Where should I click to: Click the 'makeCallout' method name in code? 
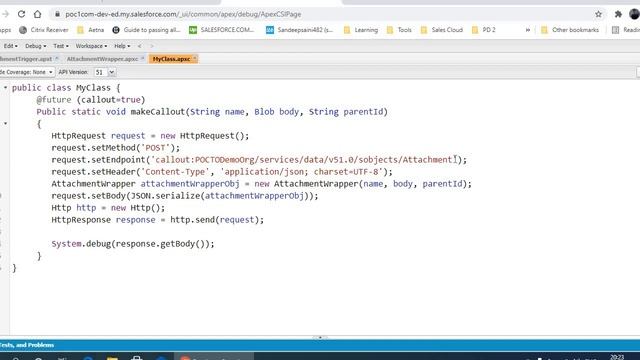[x=158, y=112]
